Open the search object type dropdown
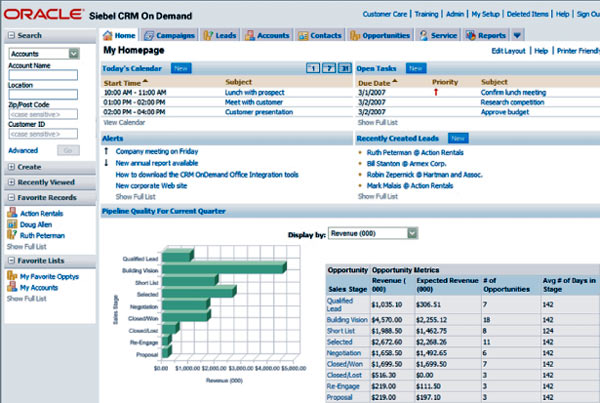Viewport: 600px width, 403px height. coord(74,54)
